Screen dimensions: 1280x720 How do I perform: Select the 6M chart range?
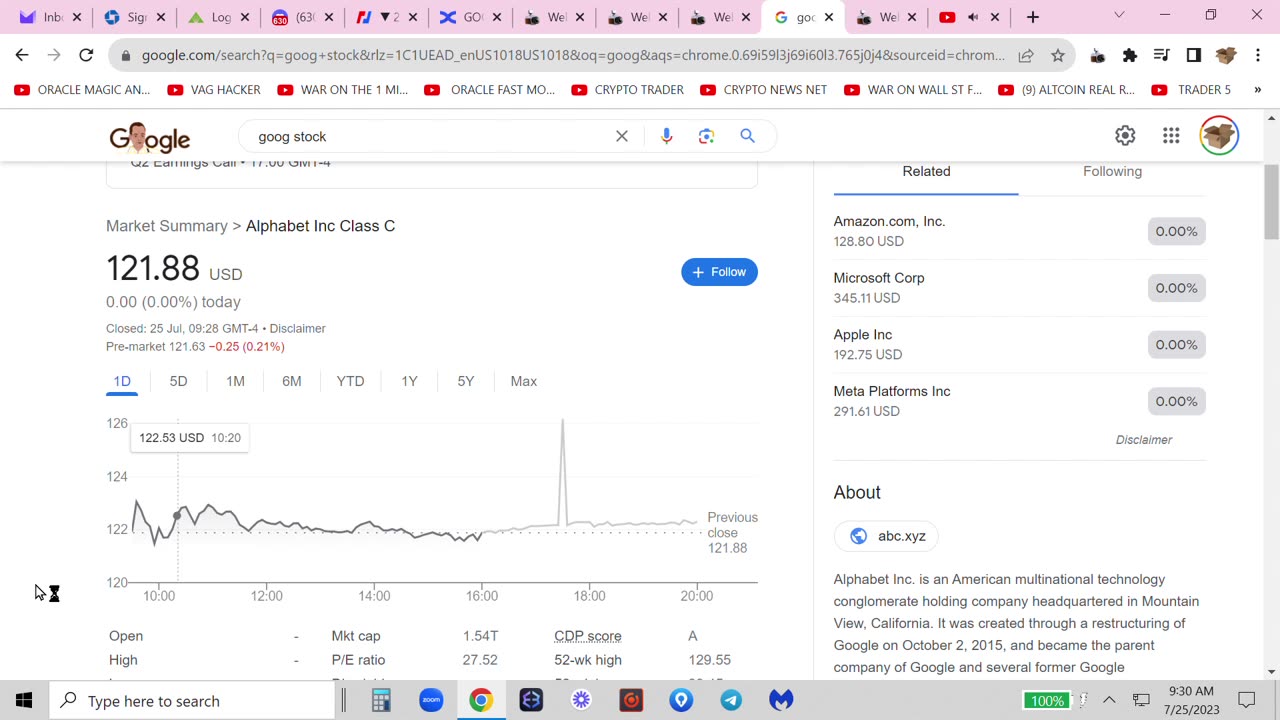coord(292,381)
